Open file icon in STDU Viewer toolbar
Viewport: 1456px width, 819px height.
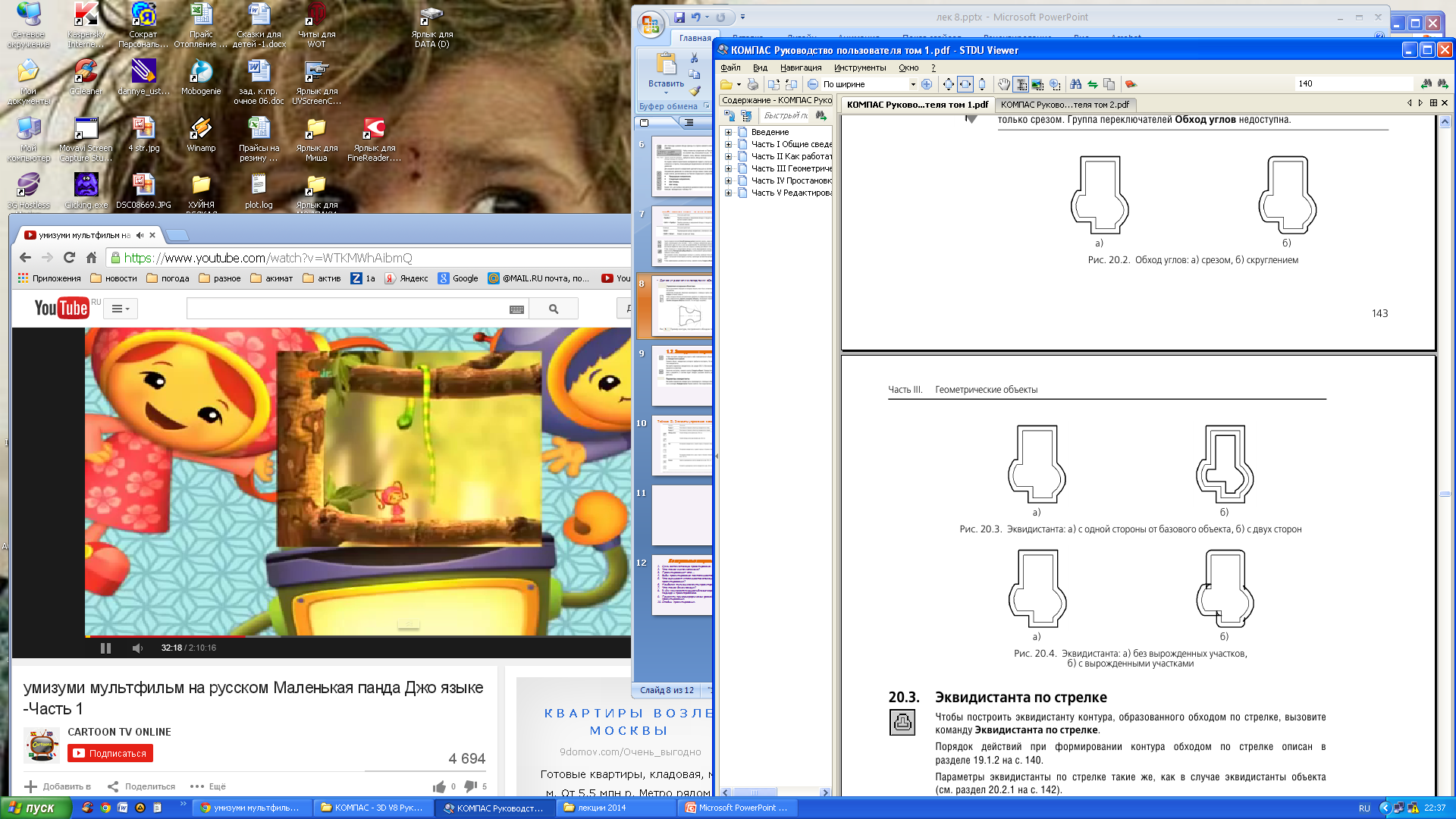pos(726,84)
